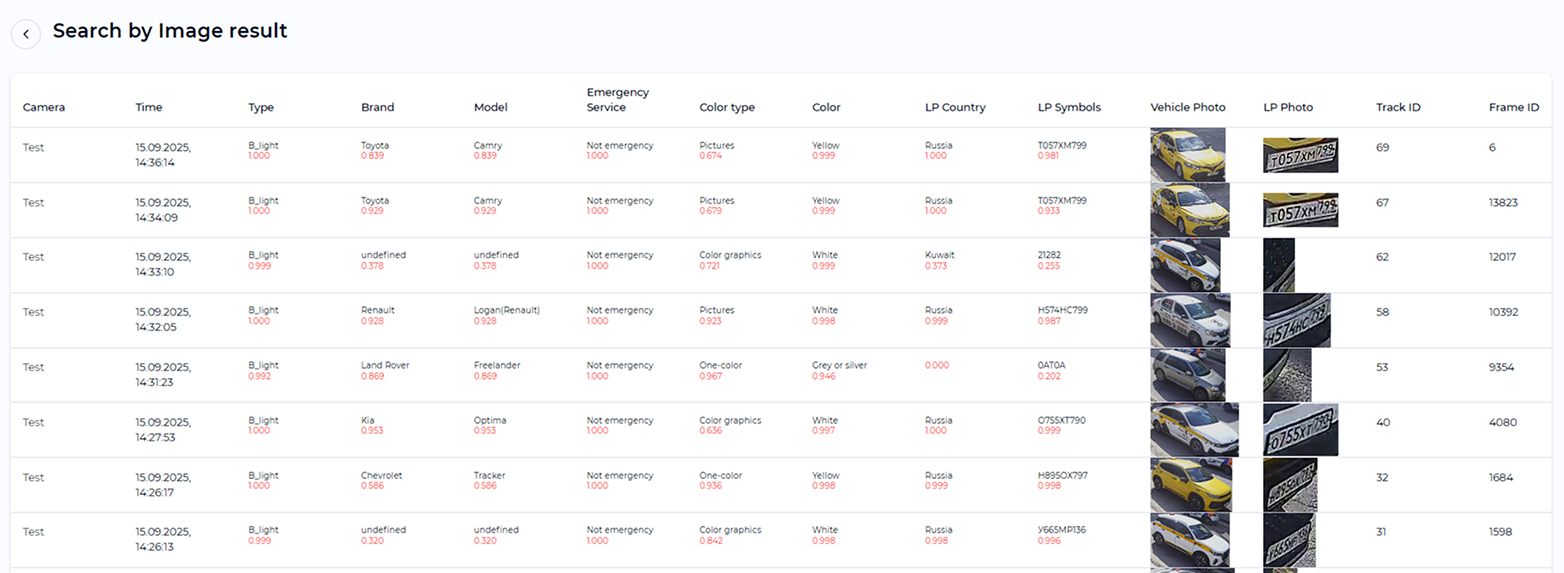Click the Time column header
This screenshot has width=1564, height=573.
point(149,107)
